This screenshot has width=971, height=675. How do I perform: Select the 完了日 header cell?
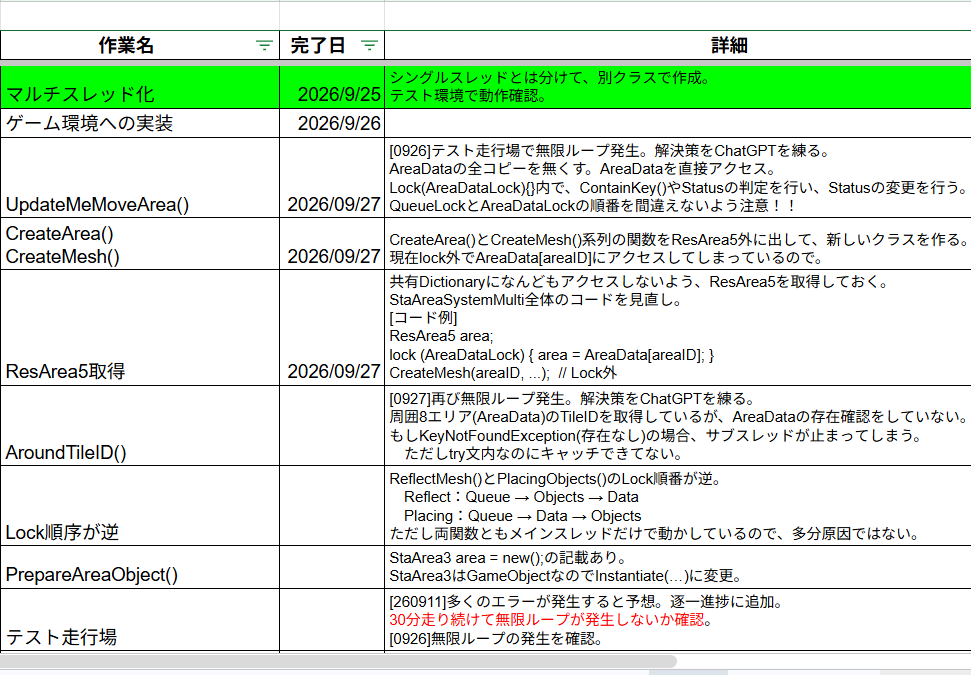pyautogui.click(x=332, y=45)
